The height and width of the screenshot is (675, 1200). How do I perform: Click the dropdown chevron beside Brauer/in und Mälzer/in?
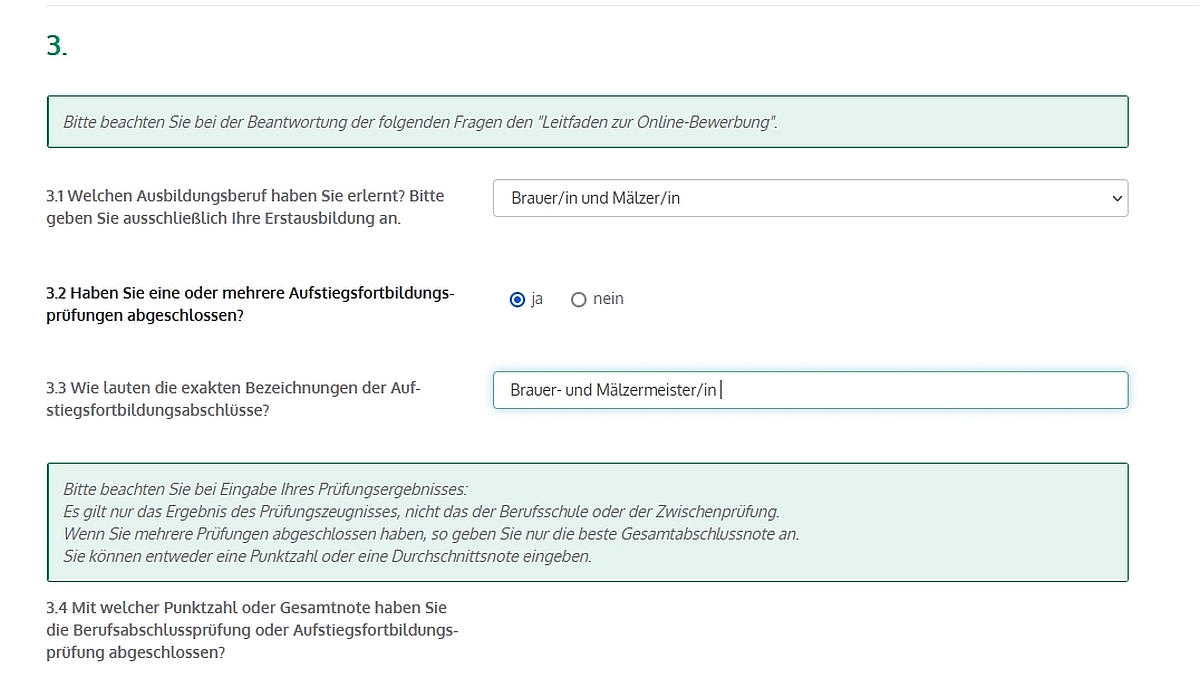pyautogui.click(x=1118, y=198)
